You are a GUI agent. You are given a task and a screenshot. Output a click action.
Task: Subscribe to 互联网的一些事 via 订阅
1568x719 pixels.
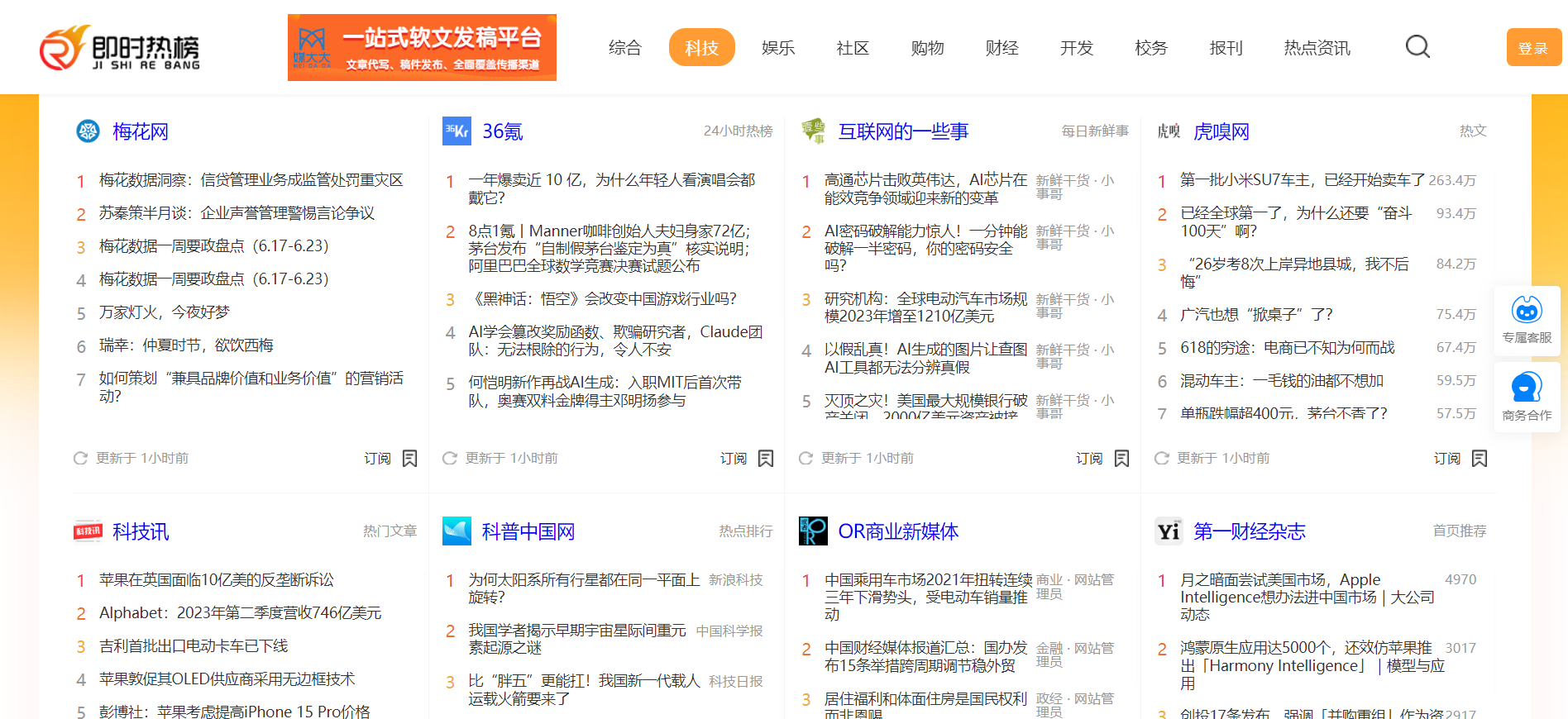coord(1089,458)
